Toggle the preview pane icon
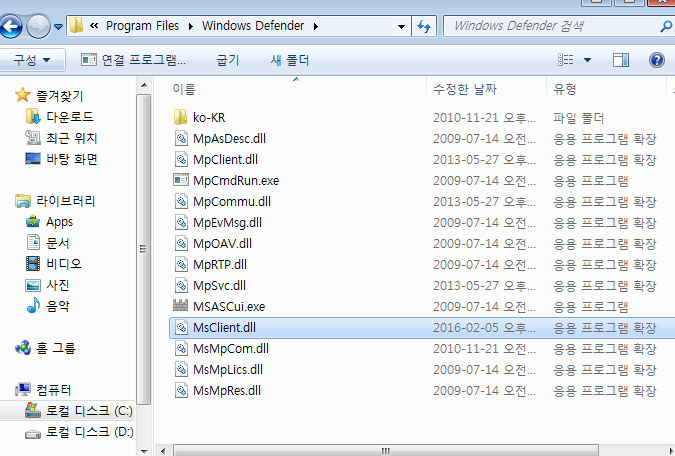 (x=620, y=60)
